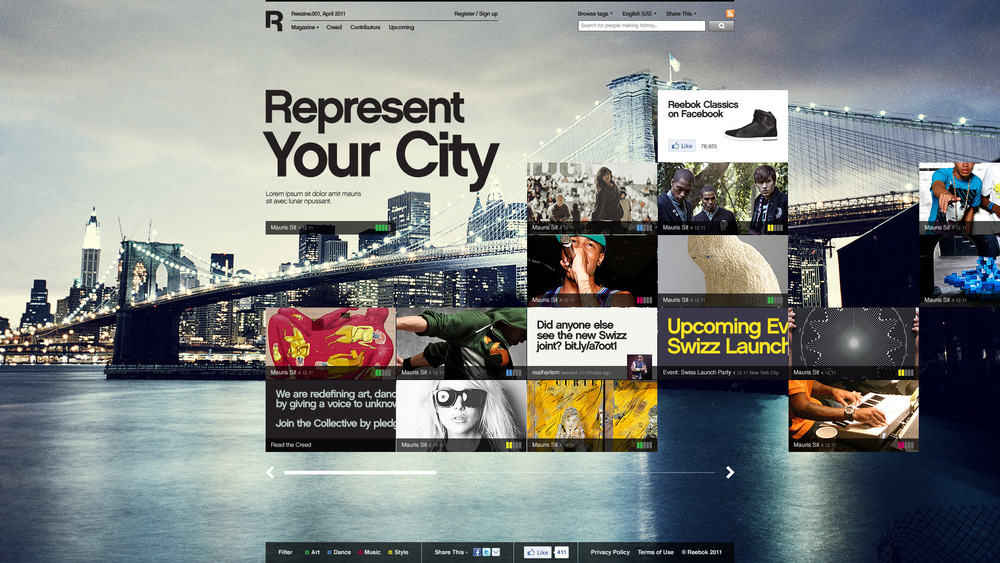The height and width of the screenshot is (563, 1000).
Task: Open the Reebok Classics sneaker tile
Action: [723, 126]
